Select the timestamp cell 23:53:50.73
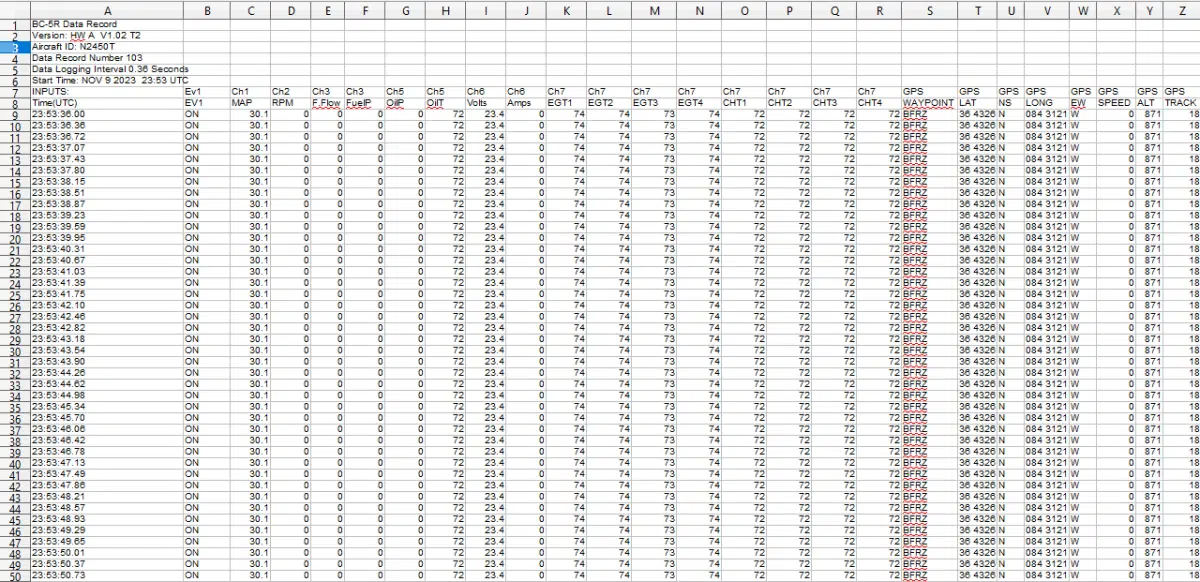The image size is (1200, 582). (x=58, y=576)
